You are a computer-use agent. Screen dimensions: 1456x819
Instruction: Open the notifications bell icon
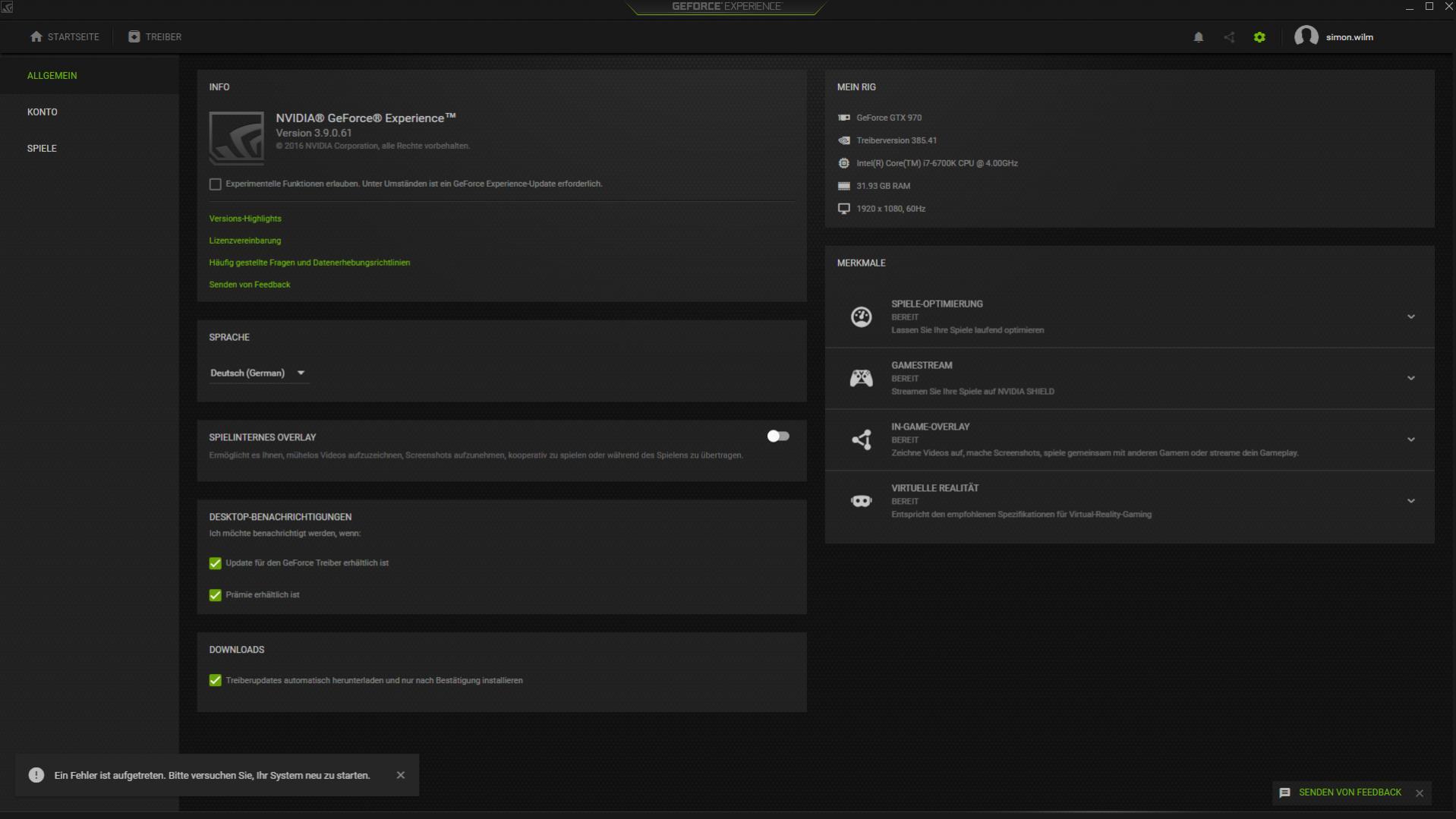(1198, 36)
